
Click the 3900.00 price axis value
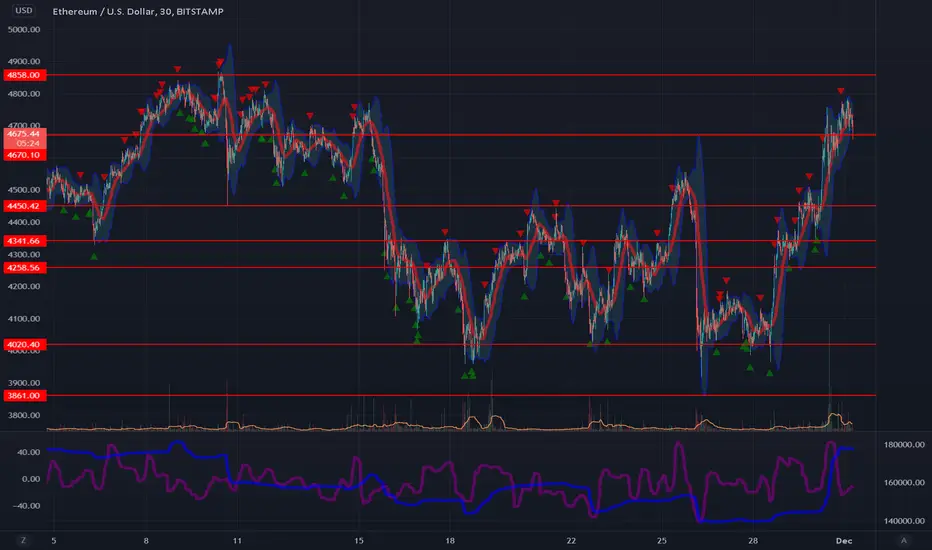[x=24, y=382]
